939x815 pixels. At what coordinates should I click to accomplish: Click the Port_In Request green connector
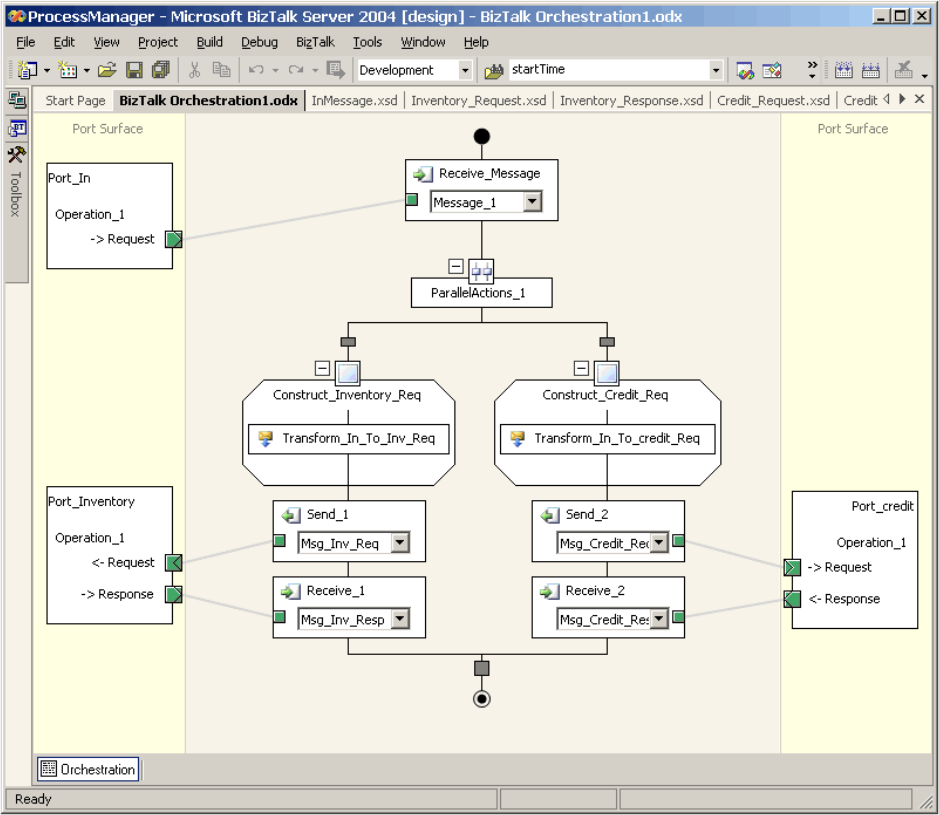tap(174, 240)
